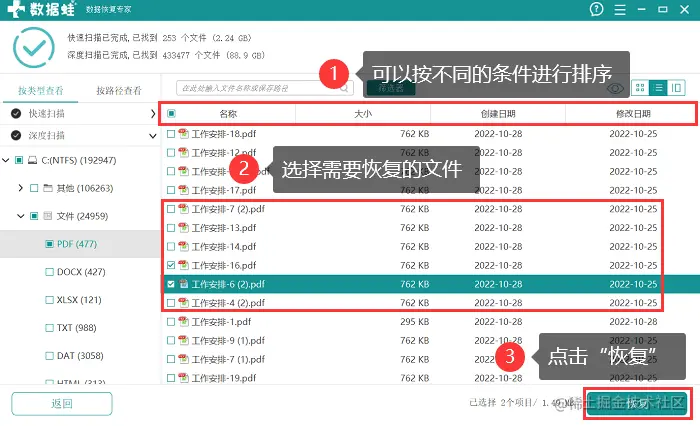Click the 深度扫描 row label

tap(46, 135)
